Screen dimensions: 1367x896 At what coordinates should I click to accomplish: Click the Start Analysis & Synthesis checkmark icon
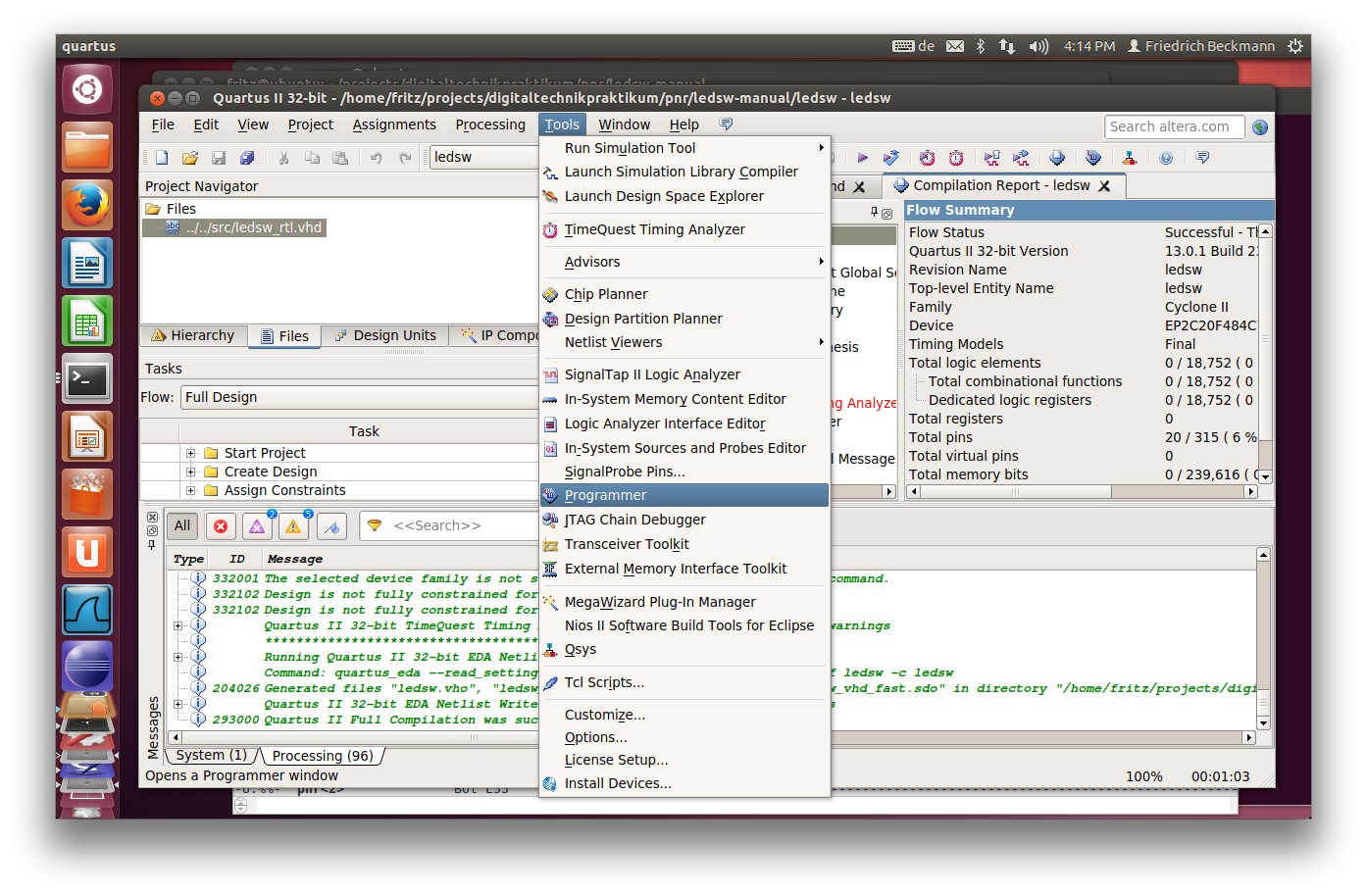pyautogui.click(x=890, y=158)
